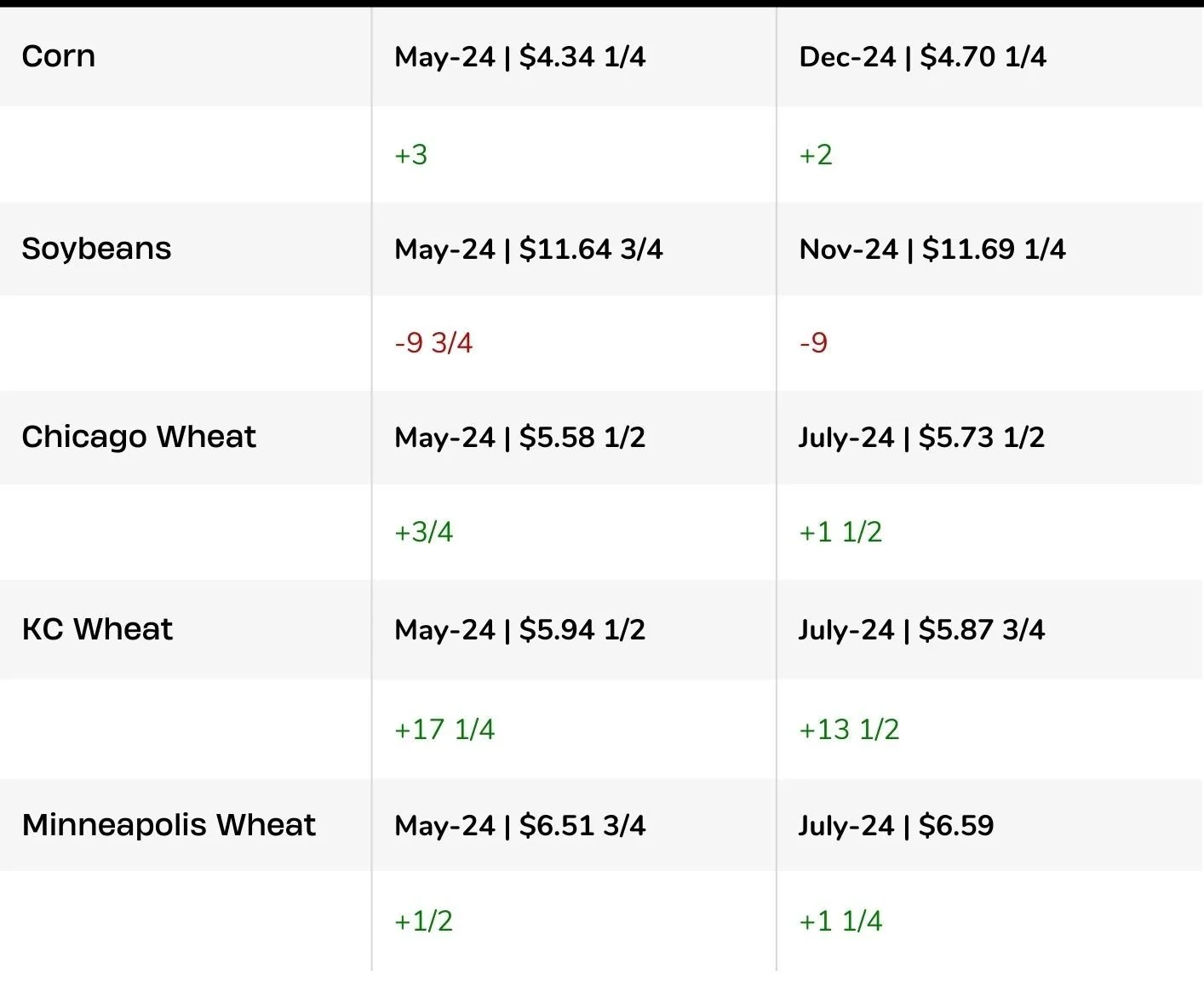Viewport: 1204px width, 986px height.
Task: Select the +1 1/4 Minneapolis change value
Action: coord(840,921)
